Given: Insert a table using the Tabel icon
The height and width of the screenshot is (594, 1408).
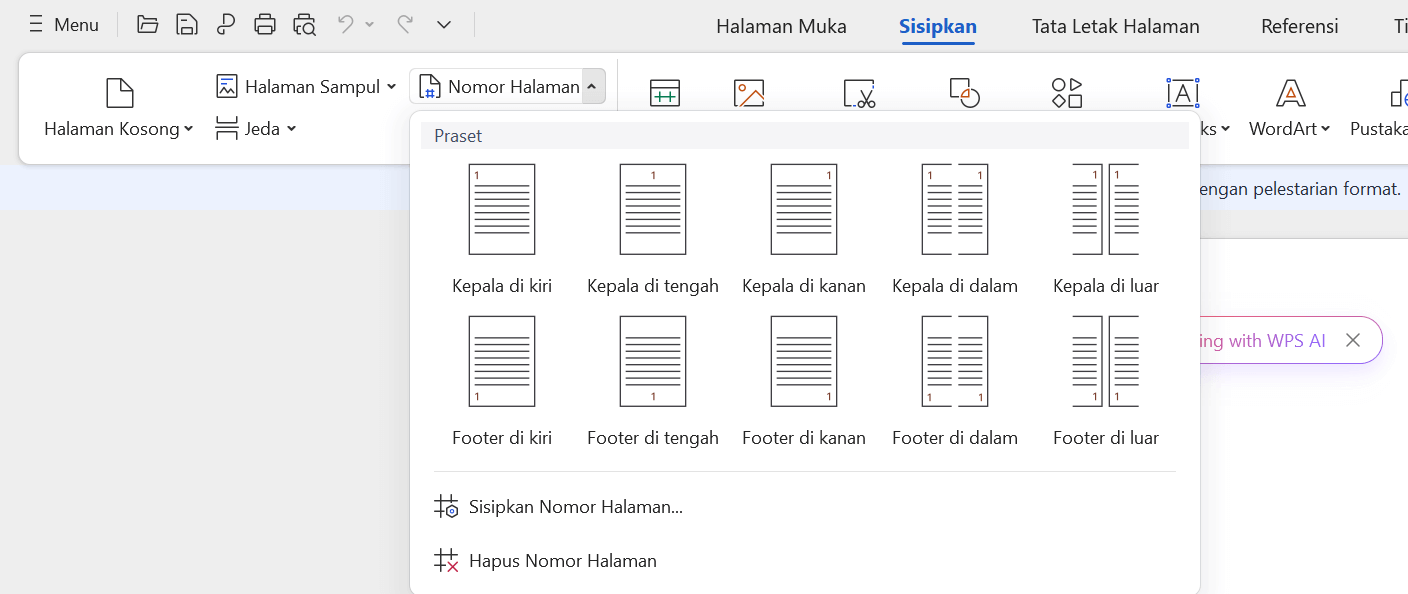Looking at the screenshot, I should coord(664,93).
